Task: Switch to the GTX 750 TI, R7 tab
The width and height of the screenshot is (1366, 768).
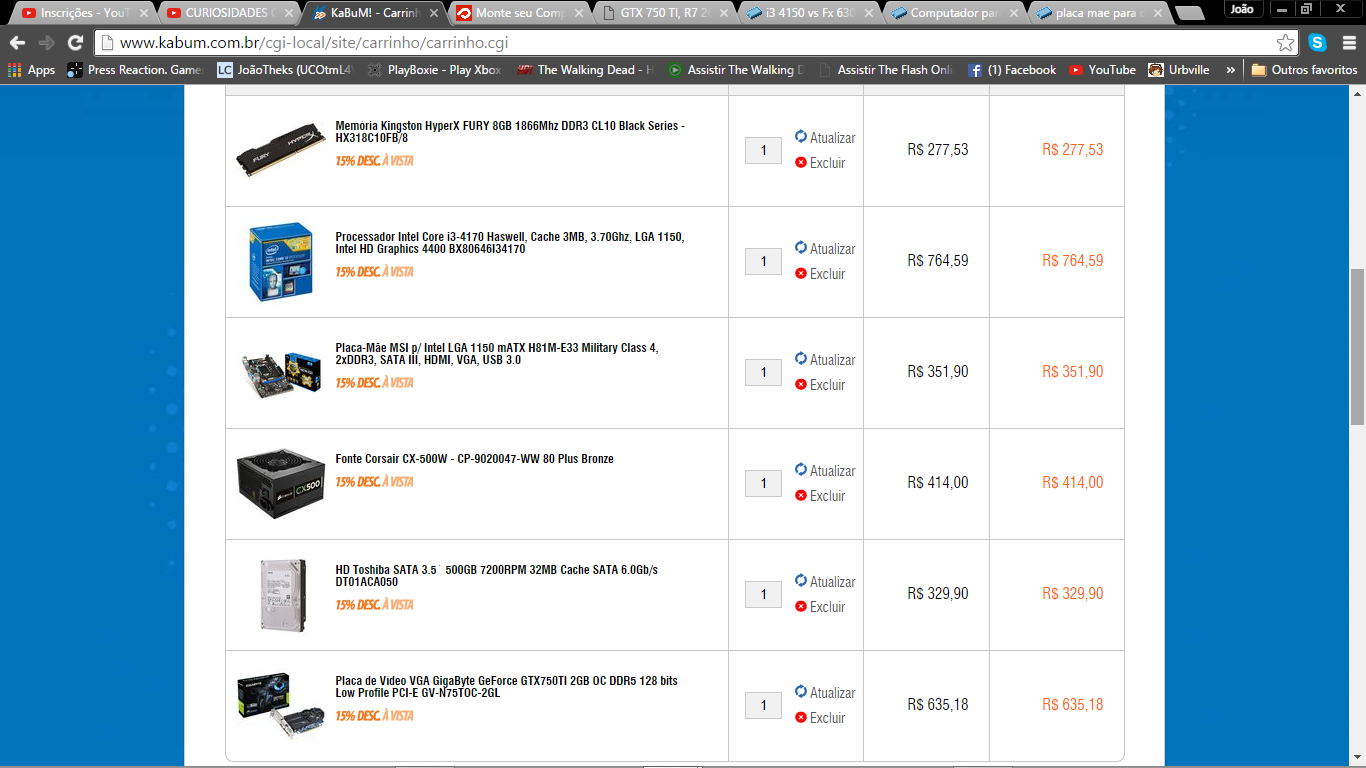Action: 663,13
